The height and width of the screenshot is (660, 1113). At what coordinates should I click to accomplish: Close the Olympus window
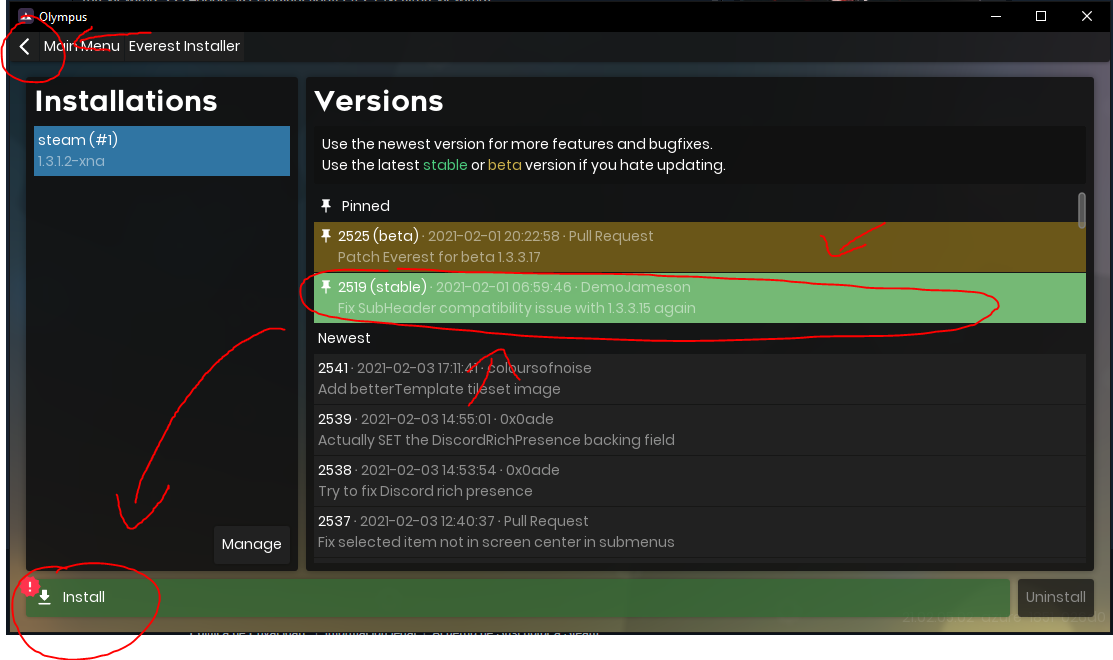(x=1087, y=16)
